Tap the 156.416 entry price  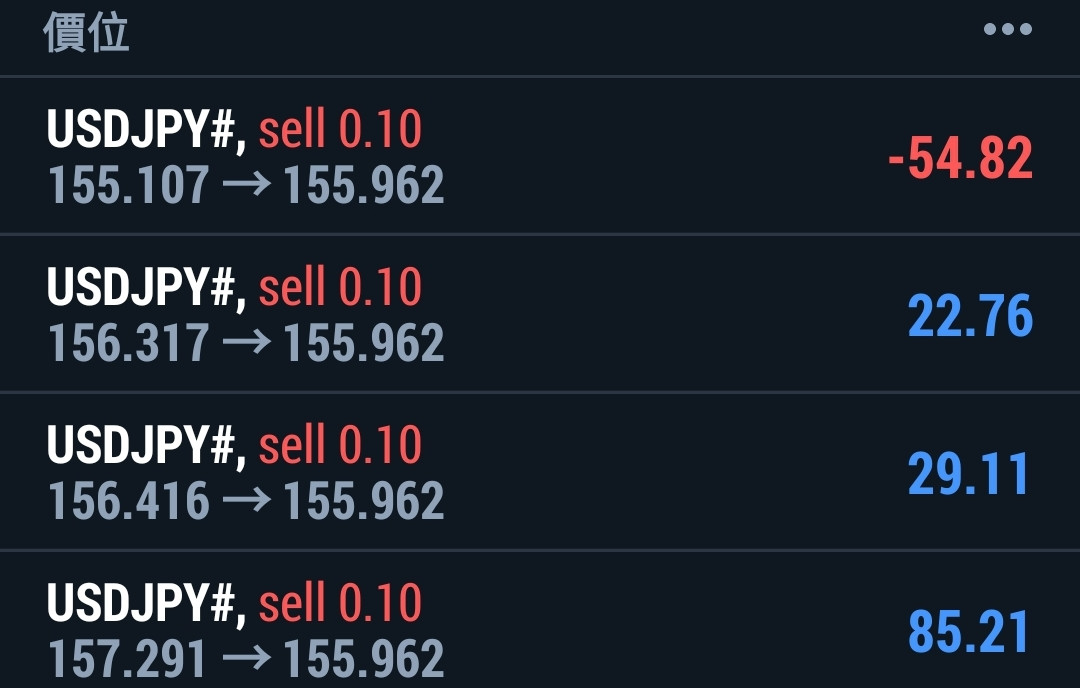(129, 502)
